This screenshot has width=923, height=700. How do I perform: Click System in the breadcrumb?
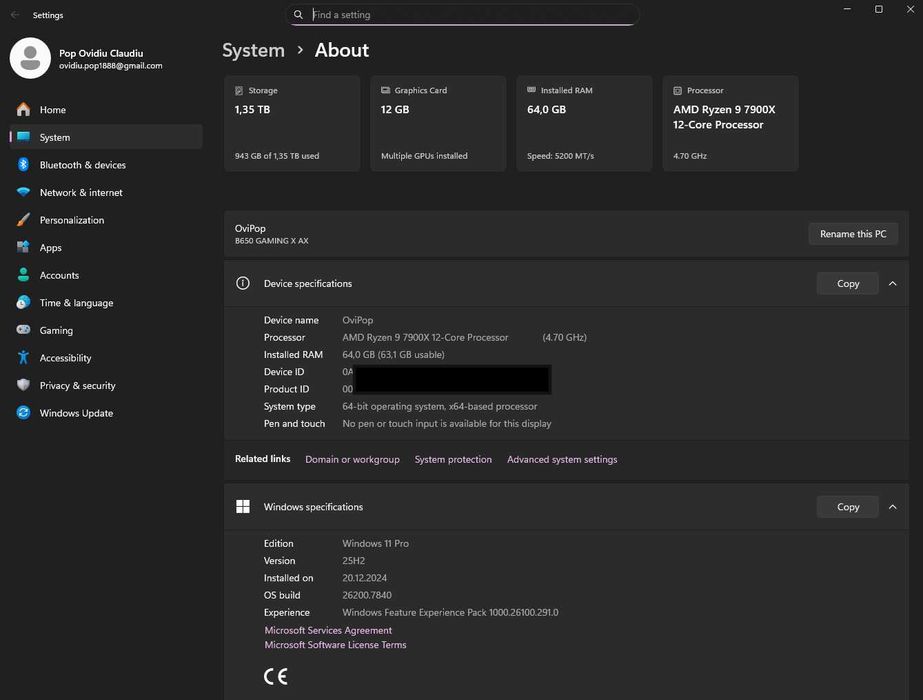[253, 51]
